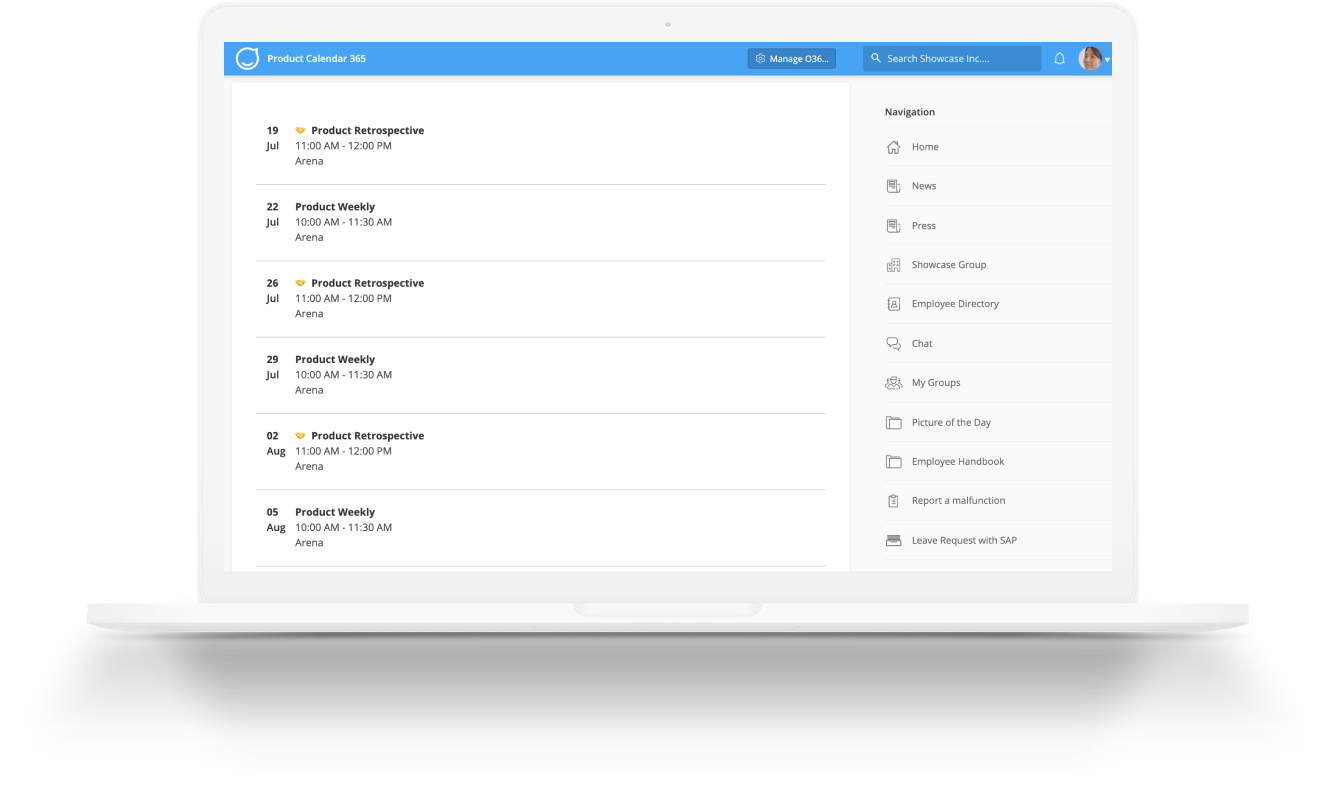Click the crown badge on Product Retrospective
Screen dimensions: 1337x803
(300, 130)
